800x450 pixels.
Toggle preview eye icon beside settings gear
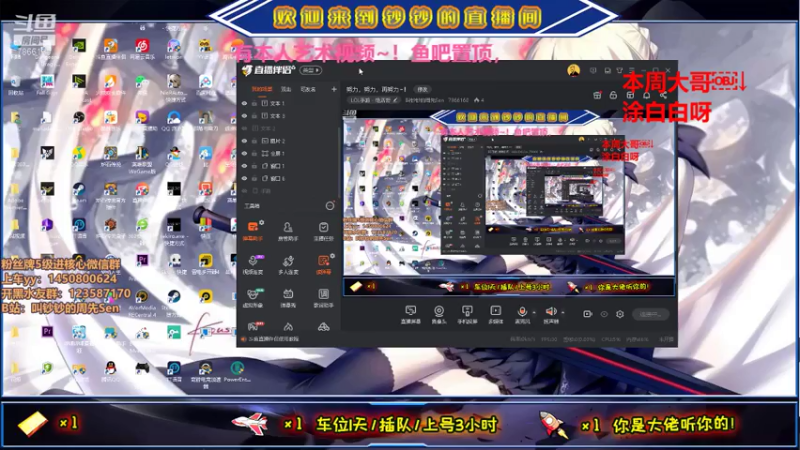pyautogui.click(x=604, y=314)
